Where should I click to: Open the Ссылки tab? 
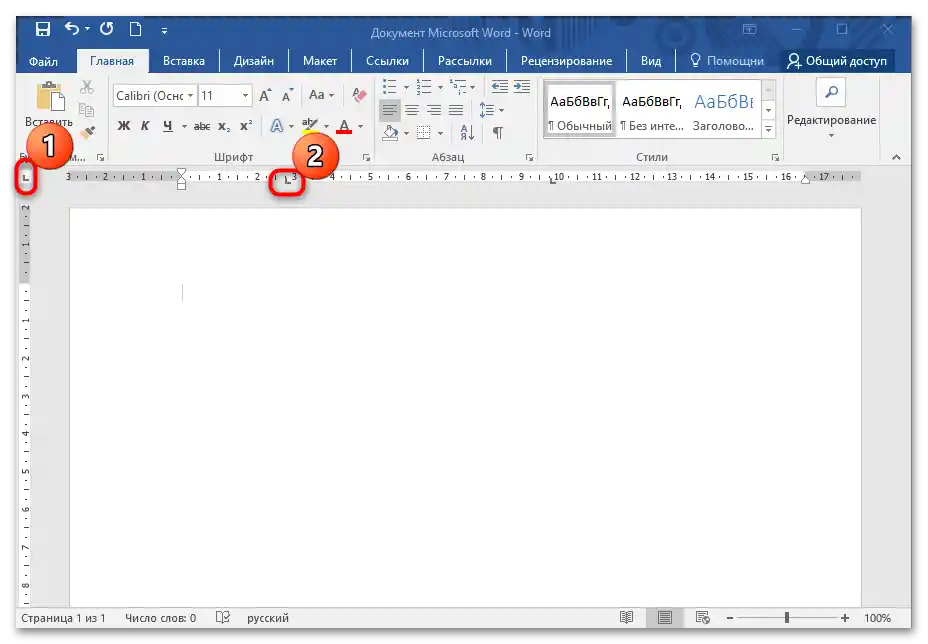388,61
